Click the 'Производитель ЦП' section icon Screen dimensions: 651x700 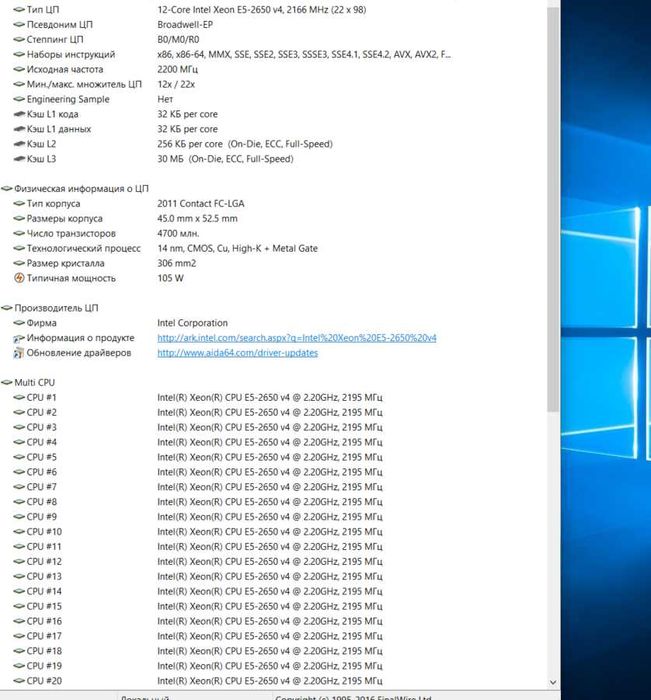click(7, 308)
